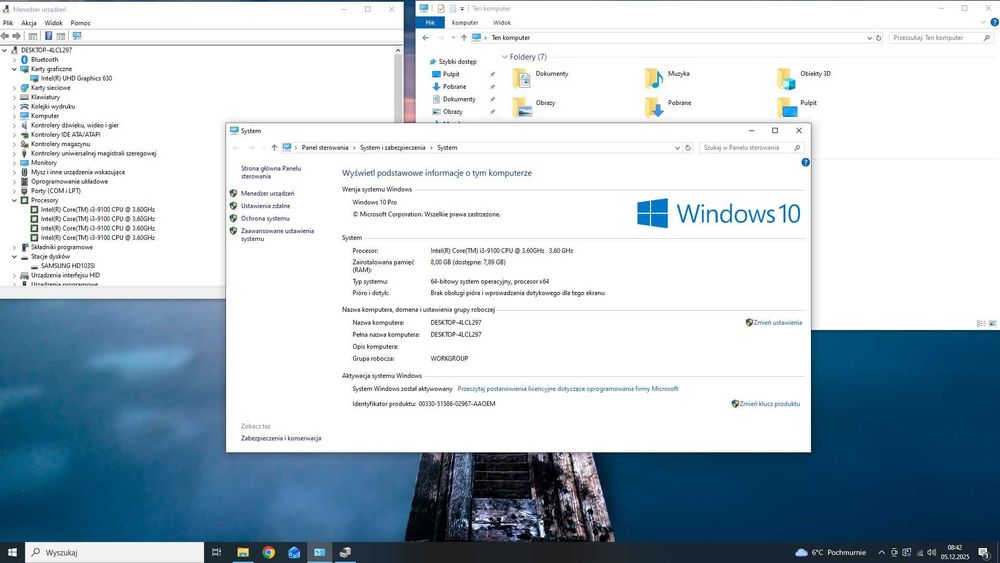Screen dimensions: 1000x563
Task: Click the refresh icon in System window address bar
Action: click(688, 148)
